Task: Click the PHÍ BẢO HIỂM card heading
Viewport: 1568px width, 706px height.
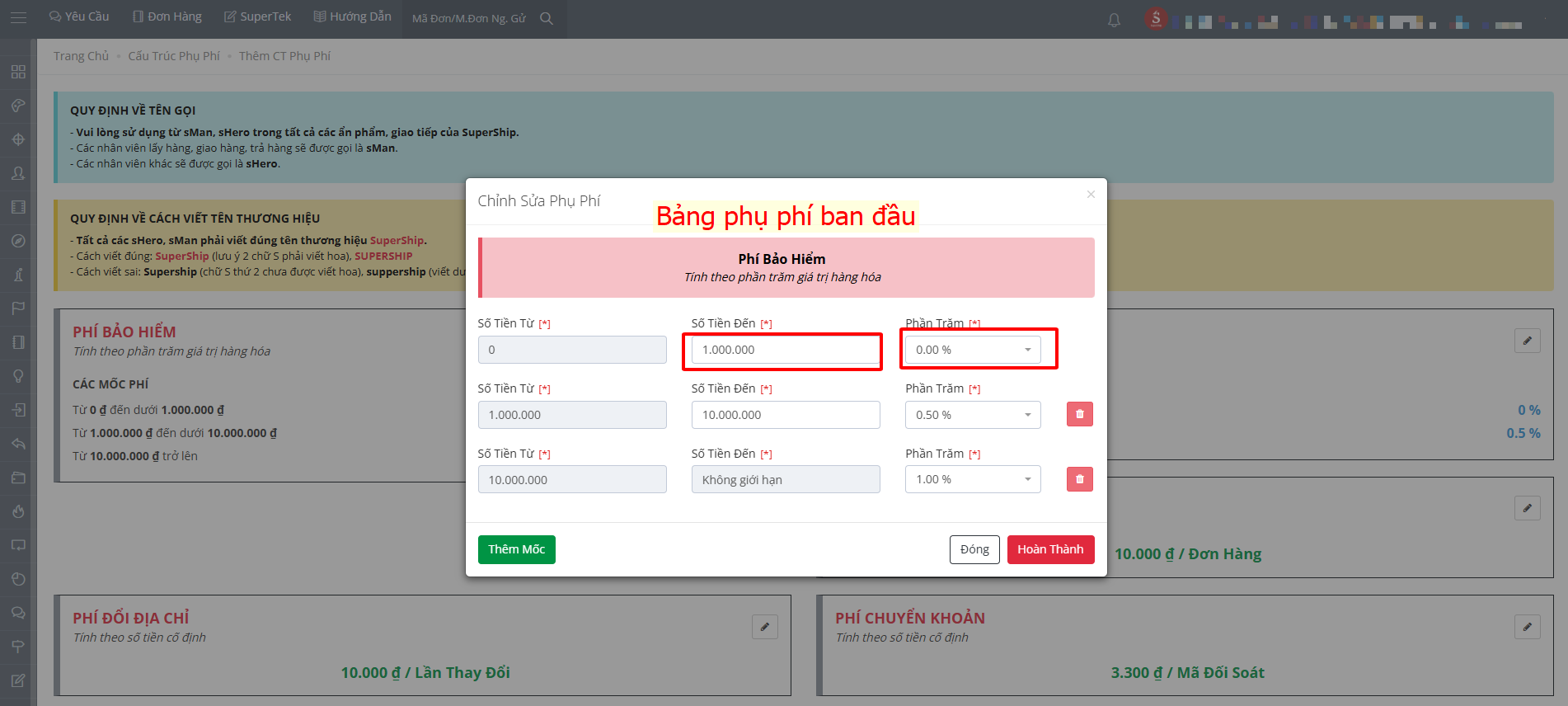Action: 124,332
